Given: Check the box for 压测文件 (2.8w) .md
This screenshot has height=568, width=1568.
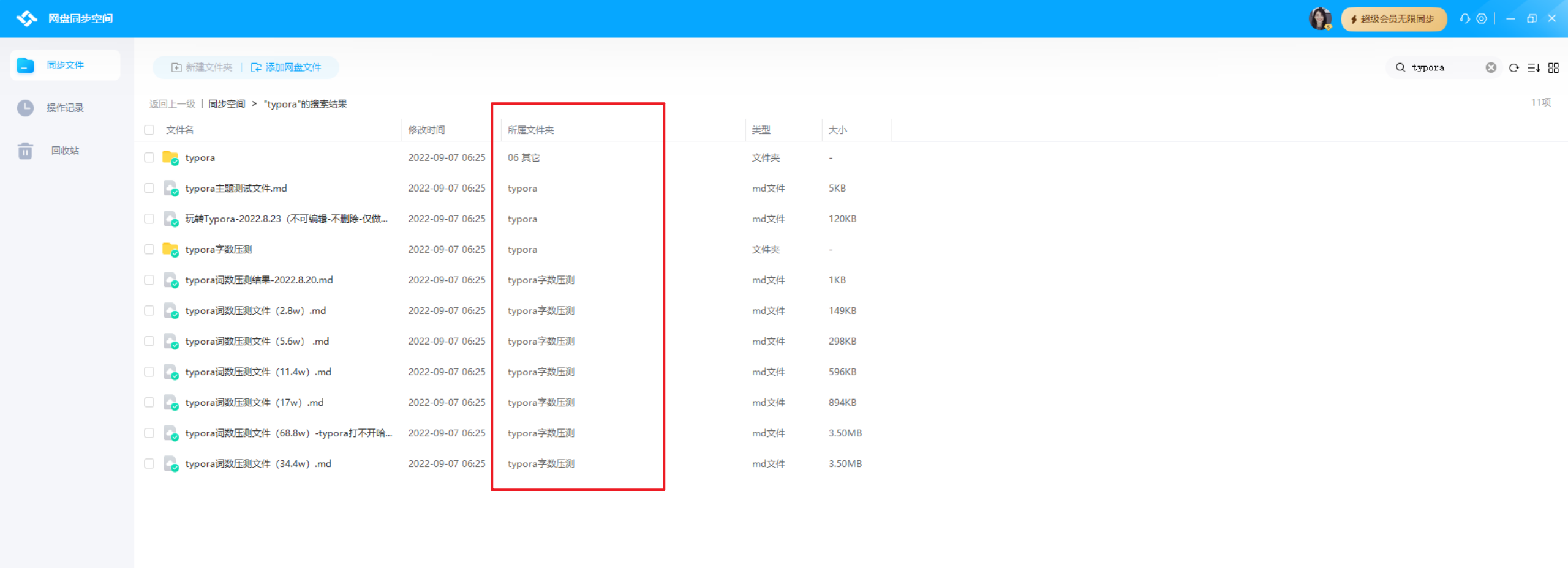Looking at the screenshot, I should 149,310.
